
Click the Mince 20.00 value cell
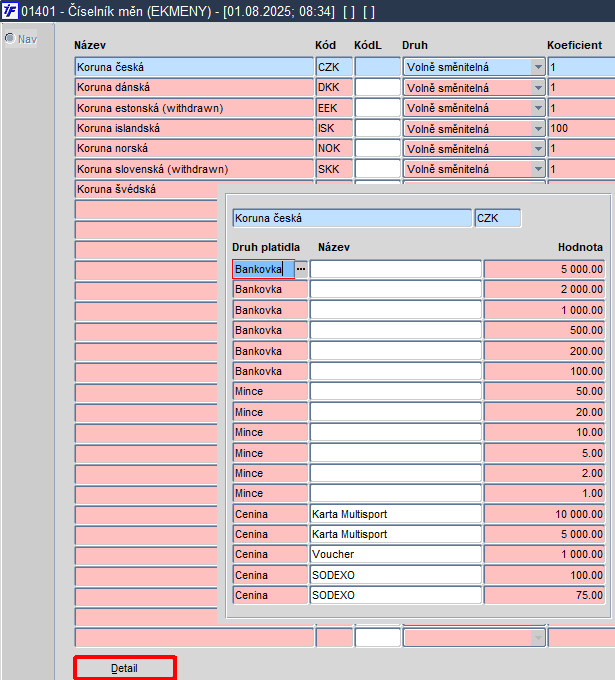[544, 412]
